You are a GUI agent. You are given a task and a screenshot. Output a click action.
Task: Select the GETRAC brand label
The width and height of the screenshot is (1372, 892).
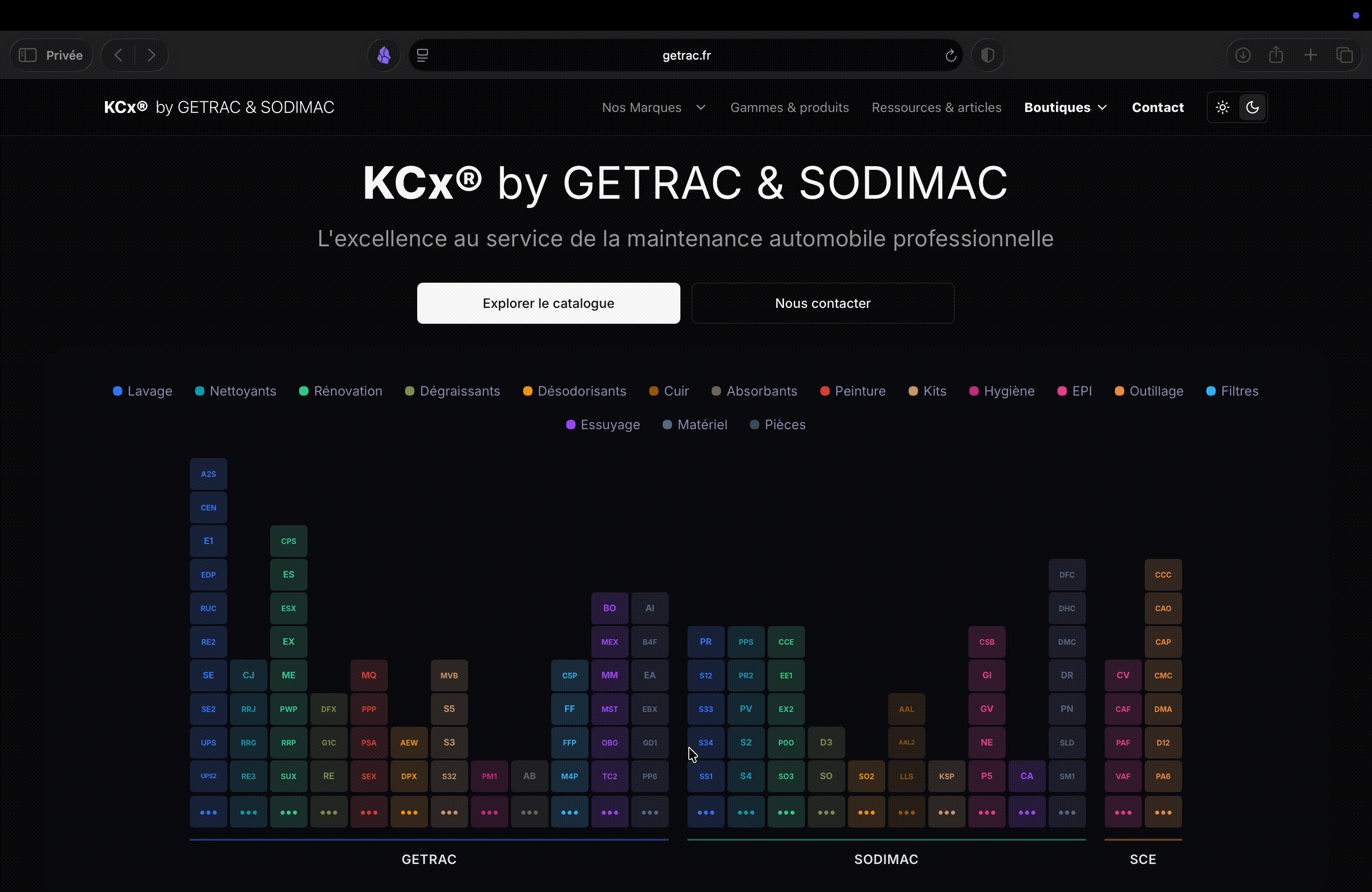[x=429, y=859]
